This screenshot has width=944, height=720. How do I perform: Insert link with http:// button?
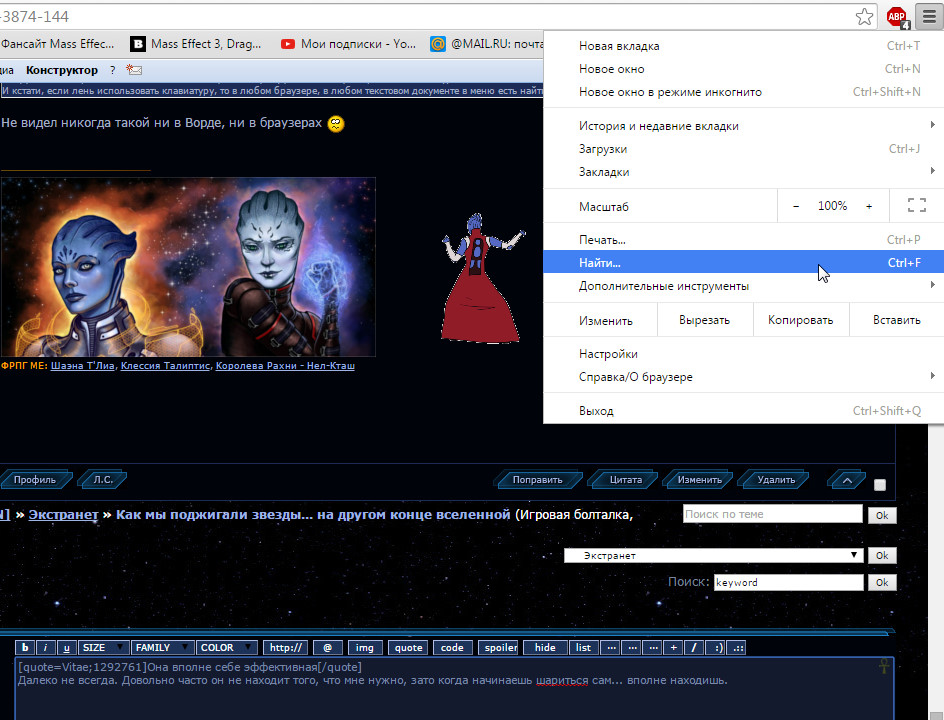[x=285, y=648]
